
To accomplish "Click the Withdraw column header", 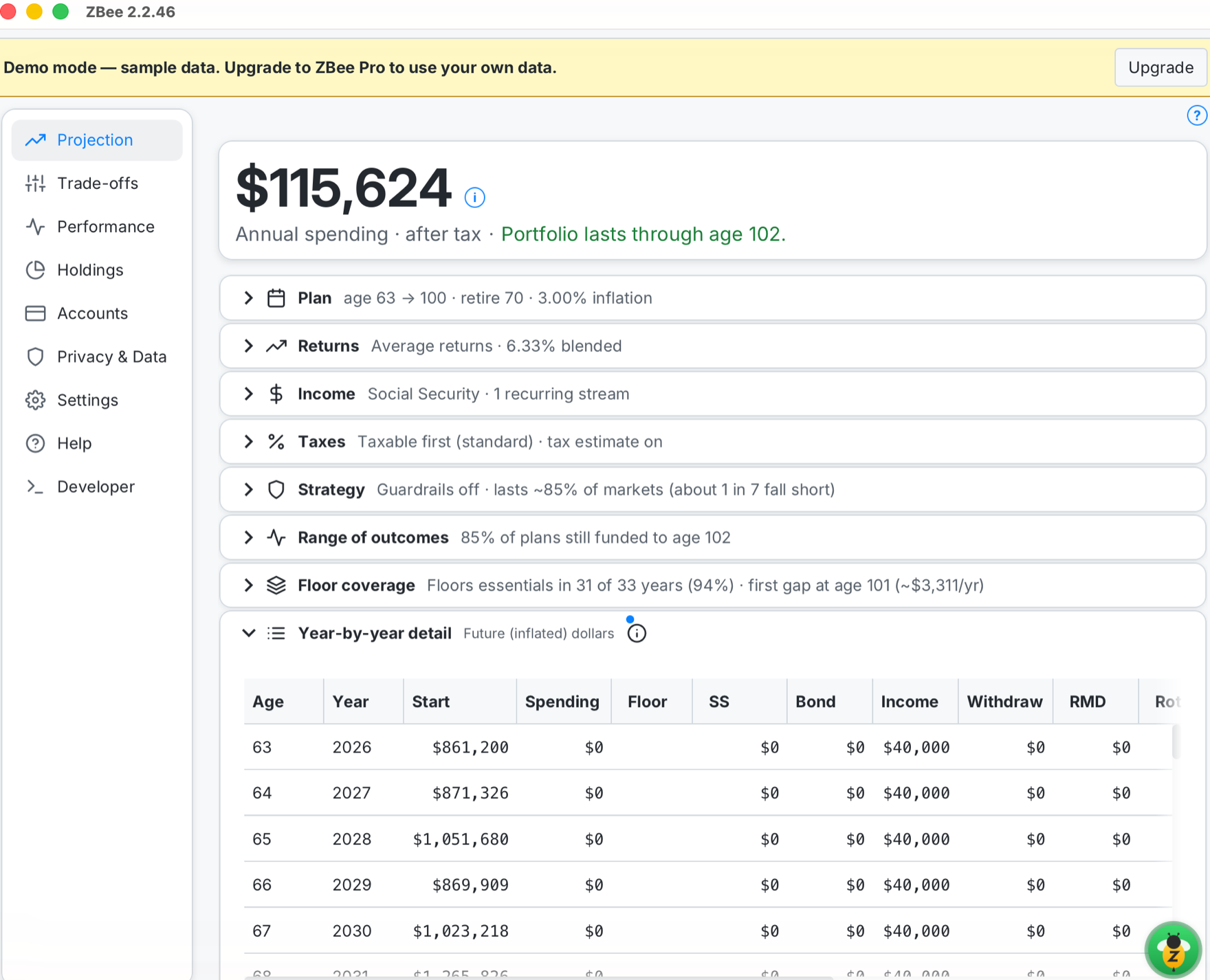I will (x=1005, y=702).
